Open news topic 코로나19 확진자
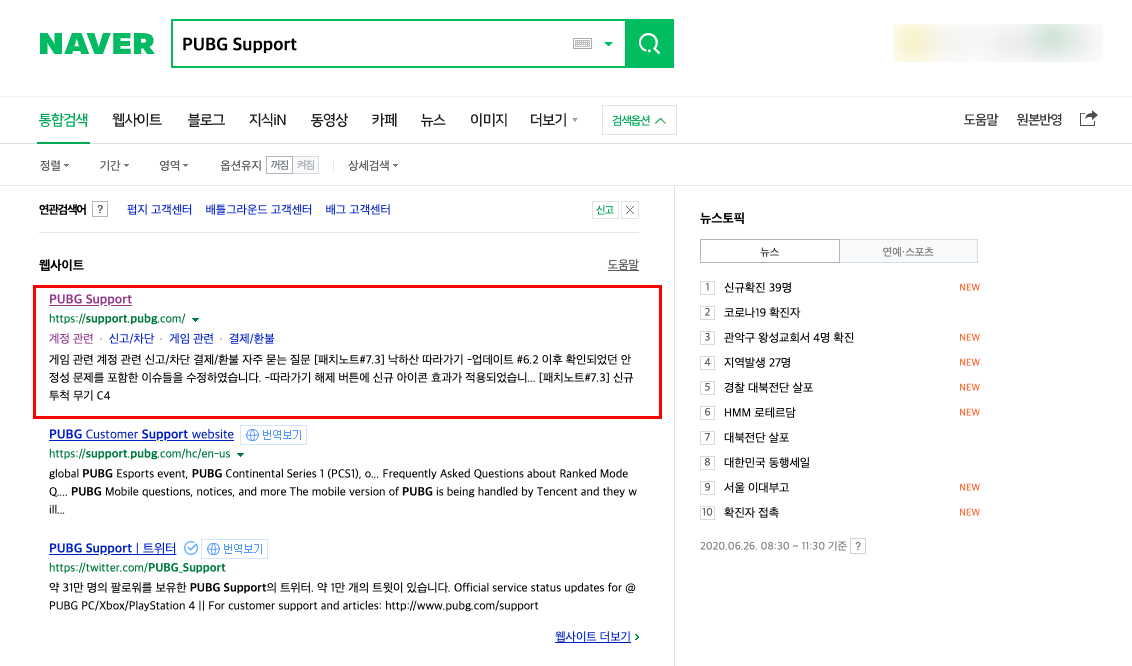 click(x=762, y=312)
